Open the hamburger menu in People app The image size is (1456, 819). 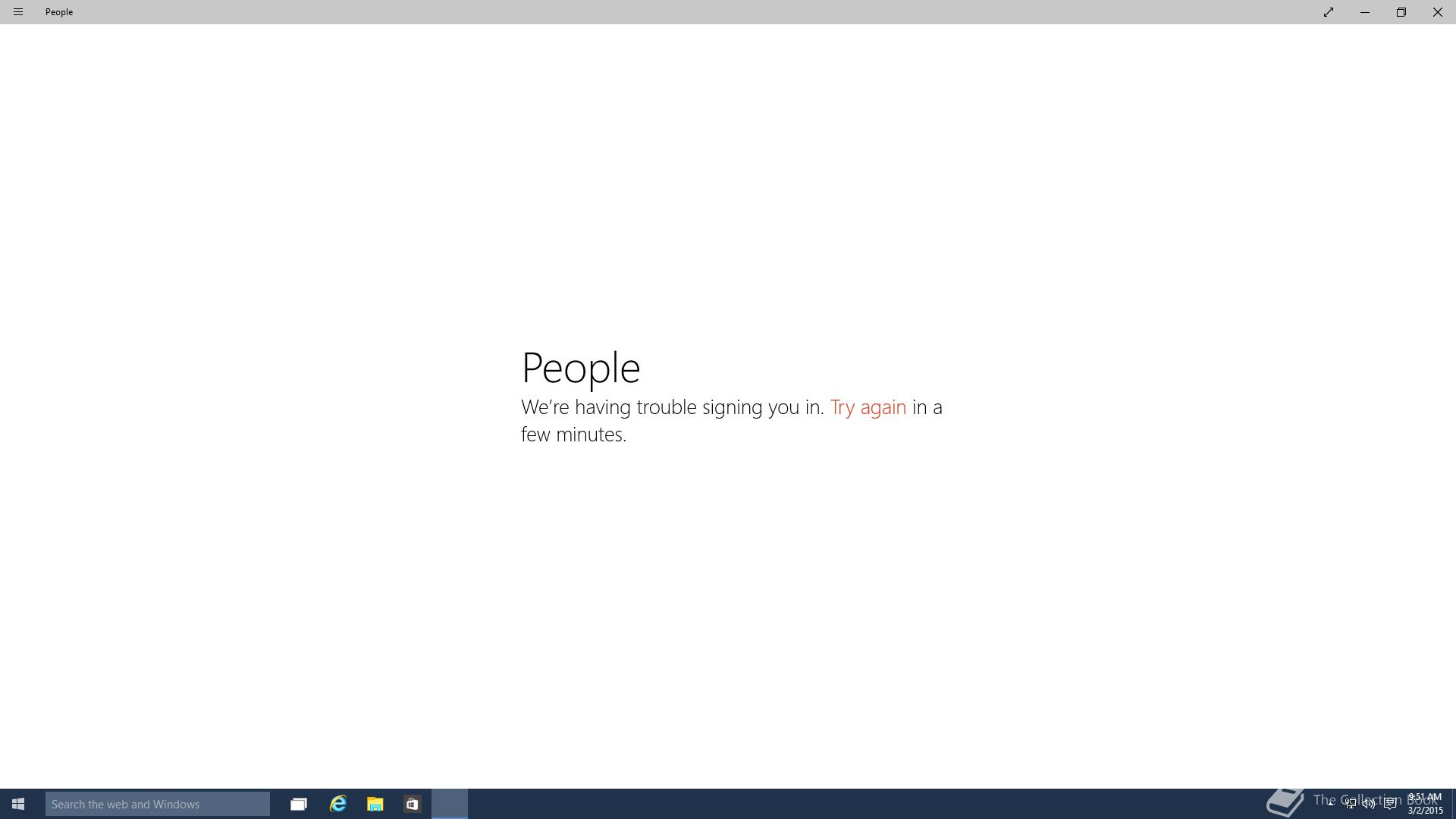(x=18, y=12)
